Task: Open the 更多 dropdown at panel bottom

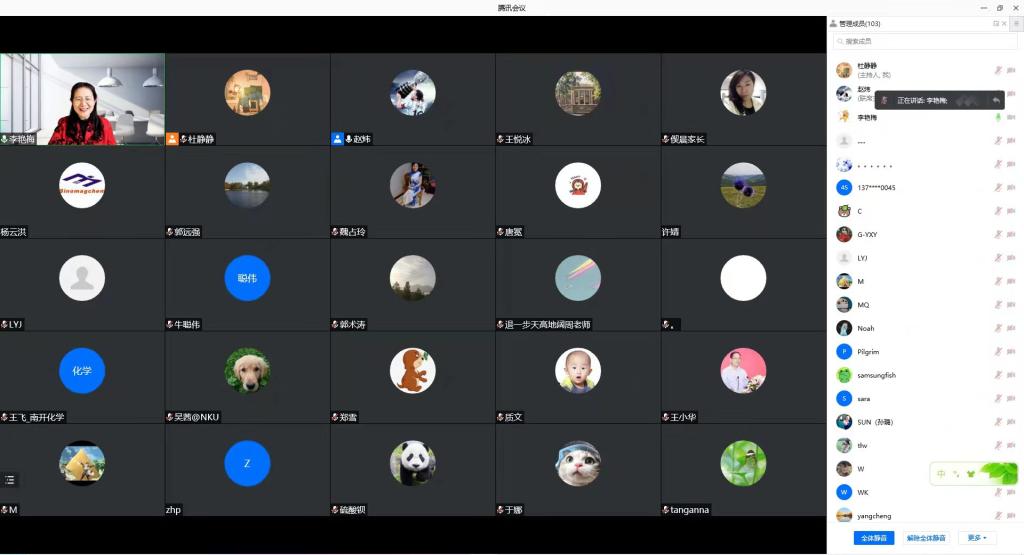Action: (x=977, y=538)
